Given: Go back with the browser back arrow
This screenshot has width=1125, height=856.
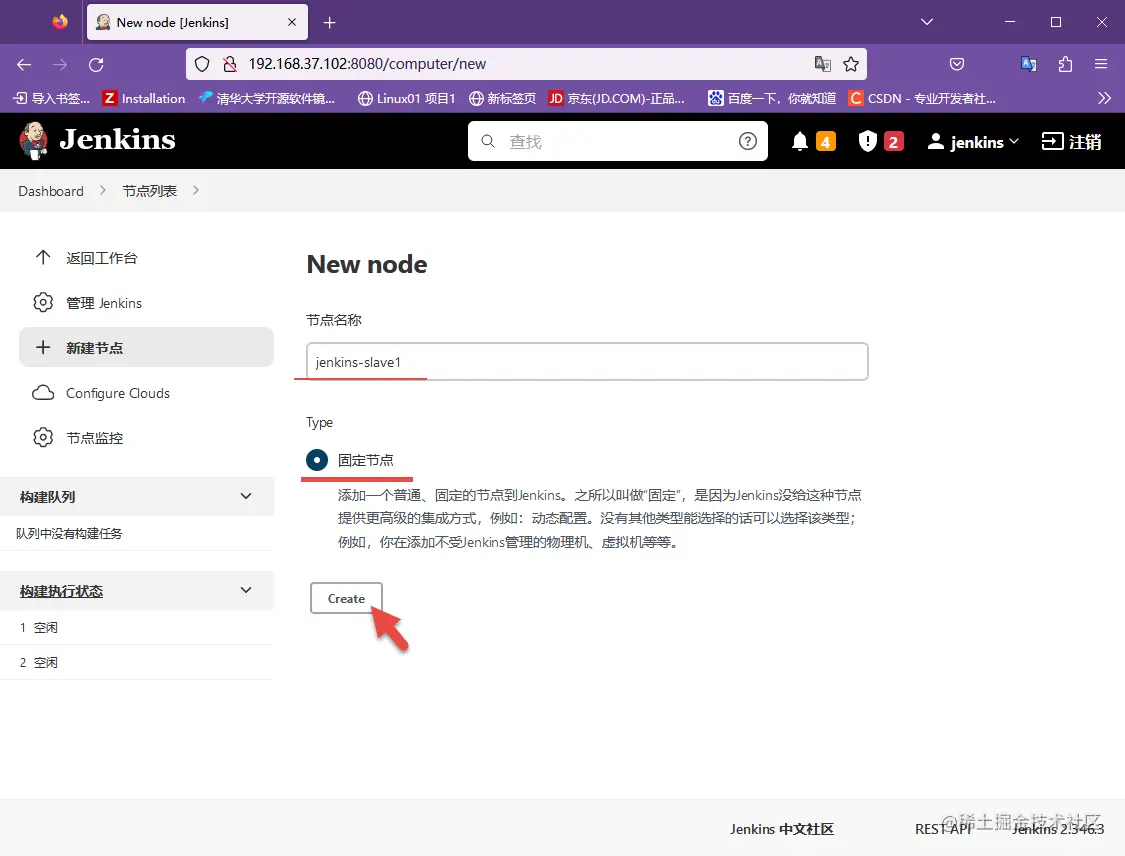Looking at the screenshot, I should (24, 65).
